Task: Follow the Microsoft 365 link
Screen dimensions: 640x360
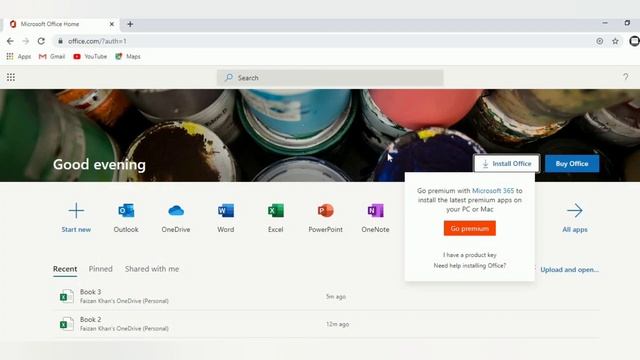Action: [493, 191]
